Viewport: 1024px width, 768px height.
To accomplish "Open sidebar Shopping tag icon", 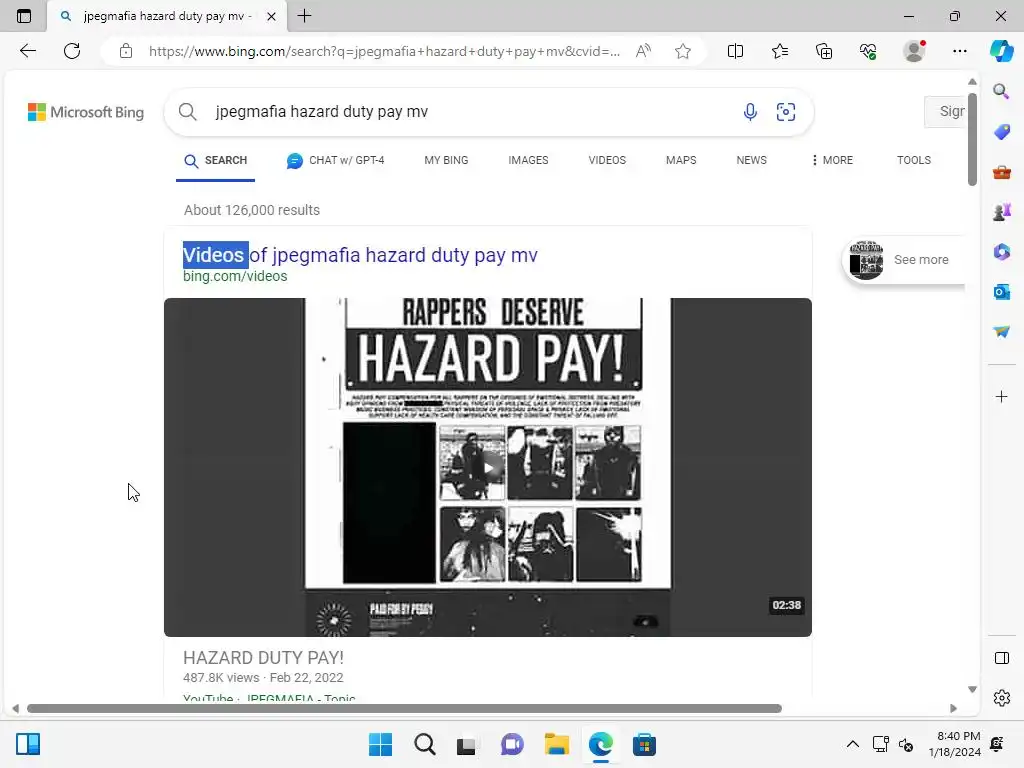I will coord(1001,132).
